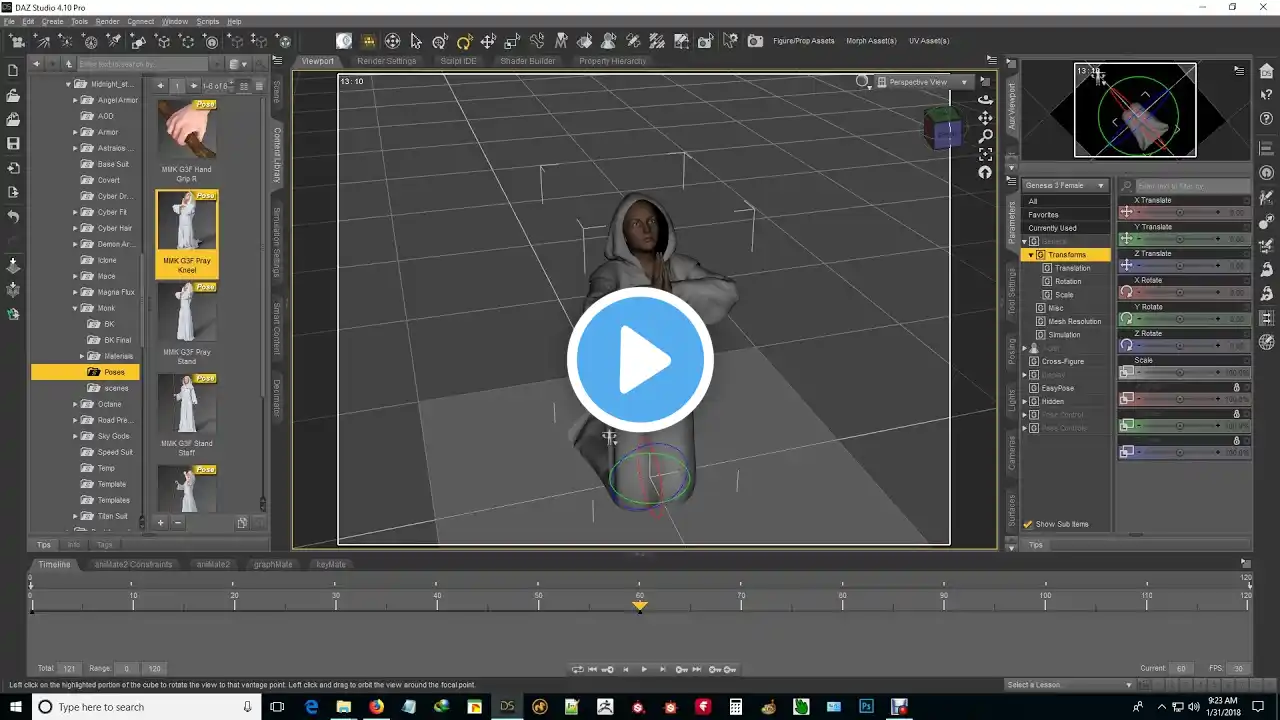Switch to the Render Settings tab
This screenshot has width=1280, height=720.
[x=386, y=61]
